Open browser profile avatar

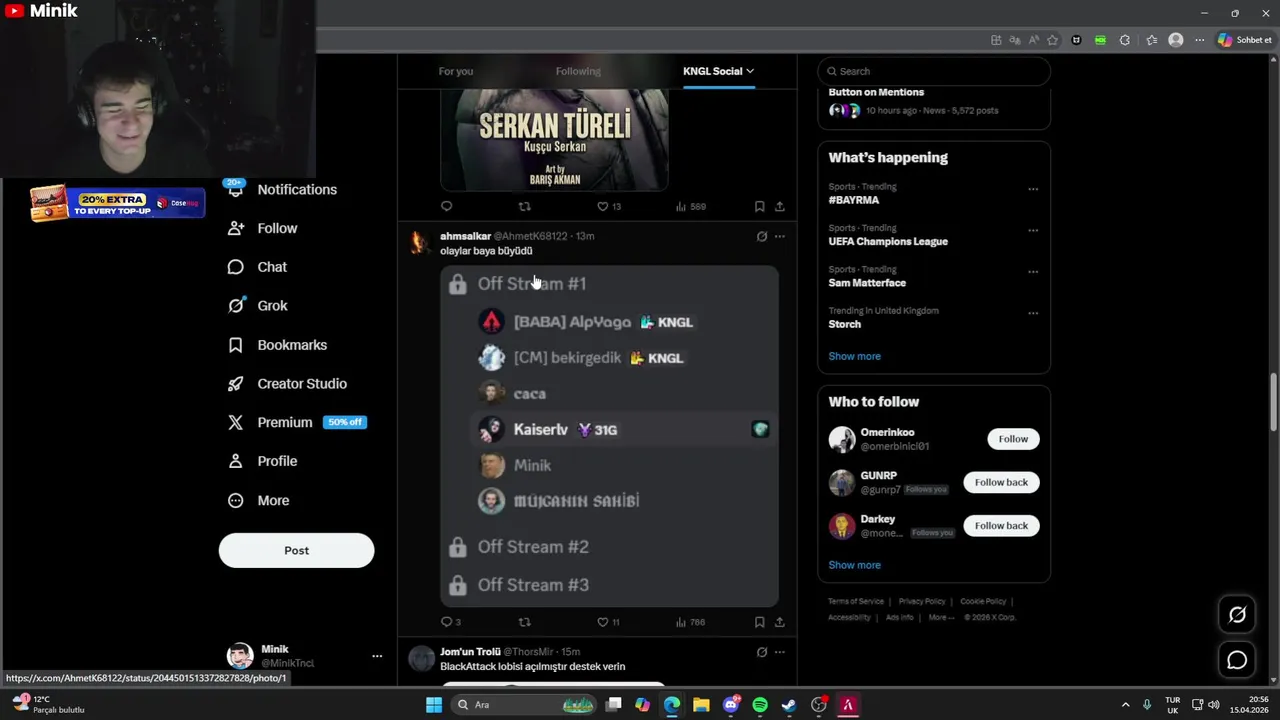[x=1176, y=40]
